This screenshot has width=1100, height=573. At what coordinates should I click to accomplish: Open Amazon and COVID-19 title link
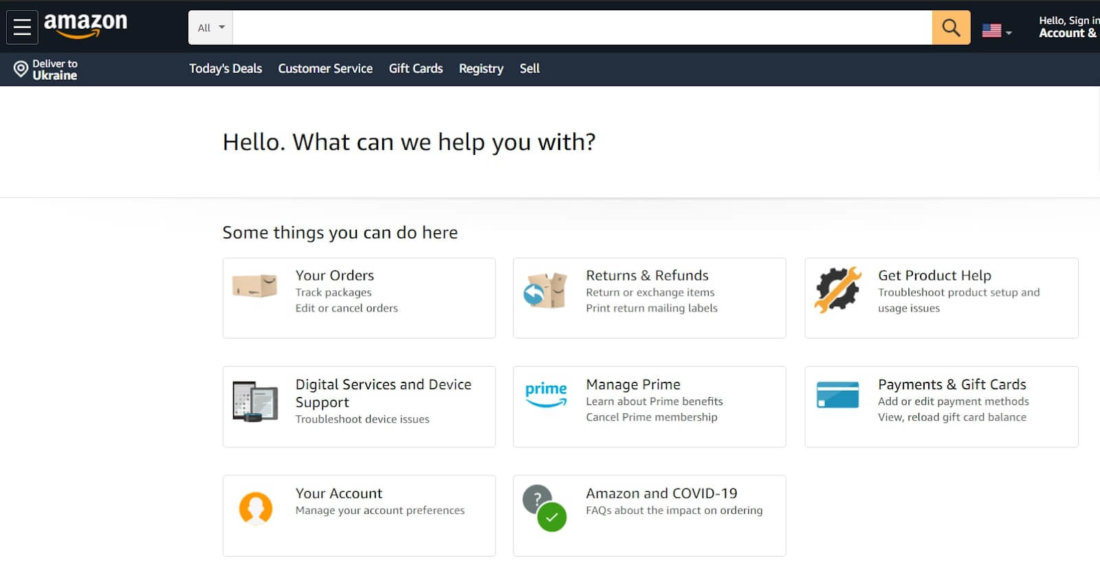(661, 493)
